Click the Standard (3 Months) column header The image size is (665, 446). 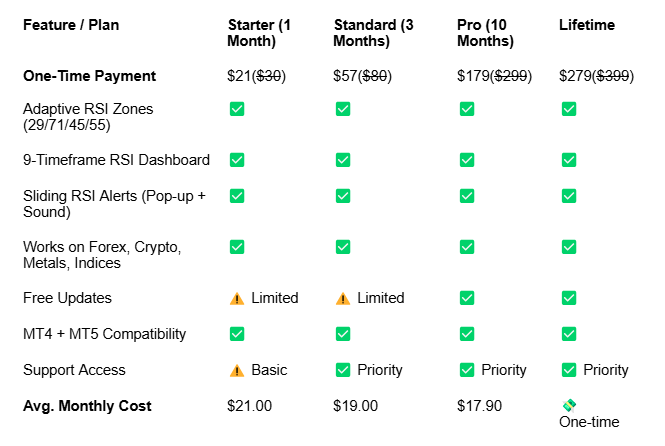pos(373,33)
